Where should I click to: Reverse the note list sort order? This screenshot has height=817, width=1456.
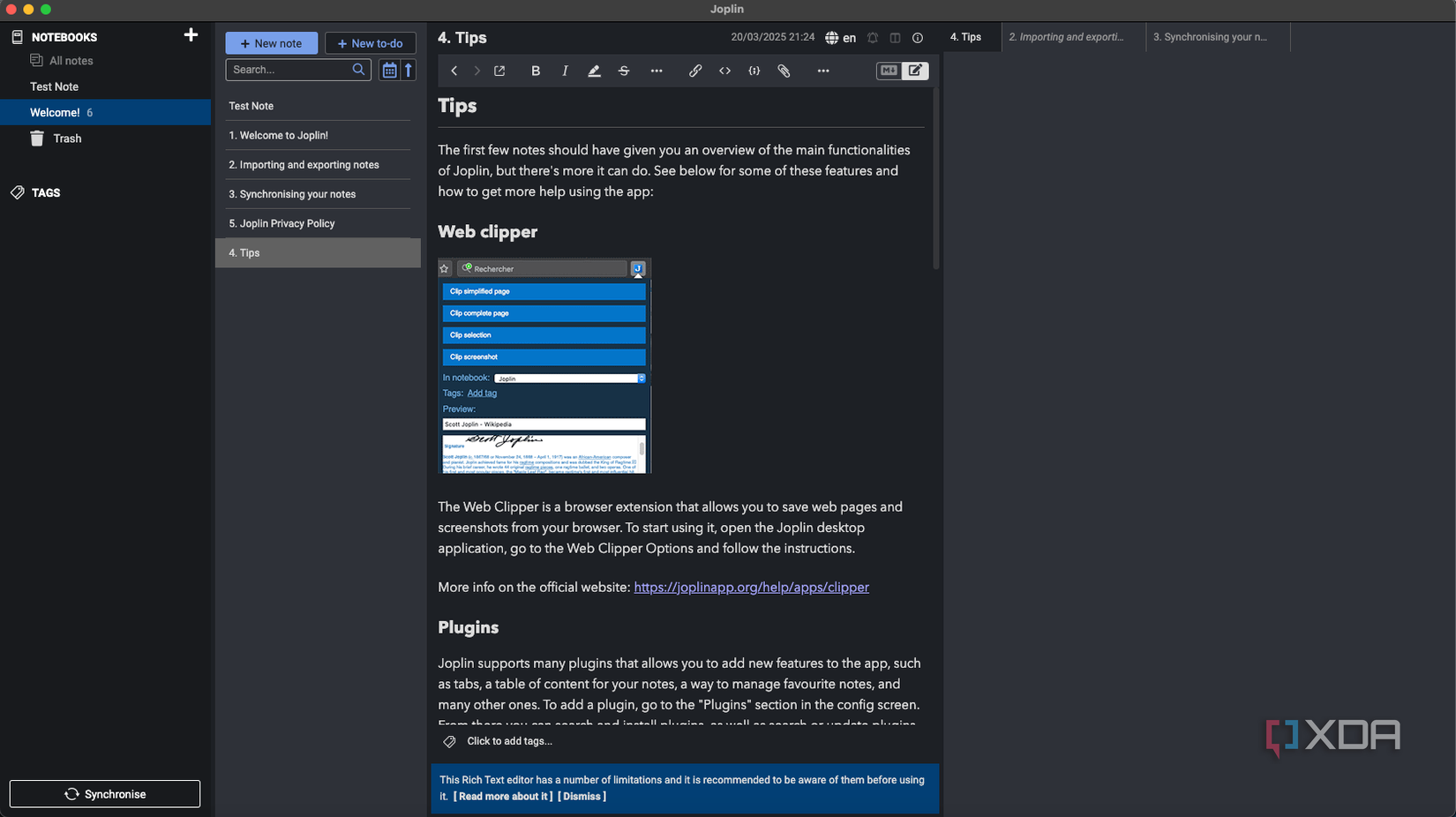(408, 70)
